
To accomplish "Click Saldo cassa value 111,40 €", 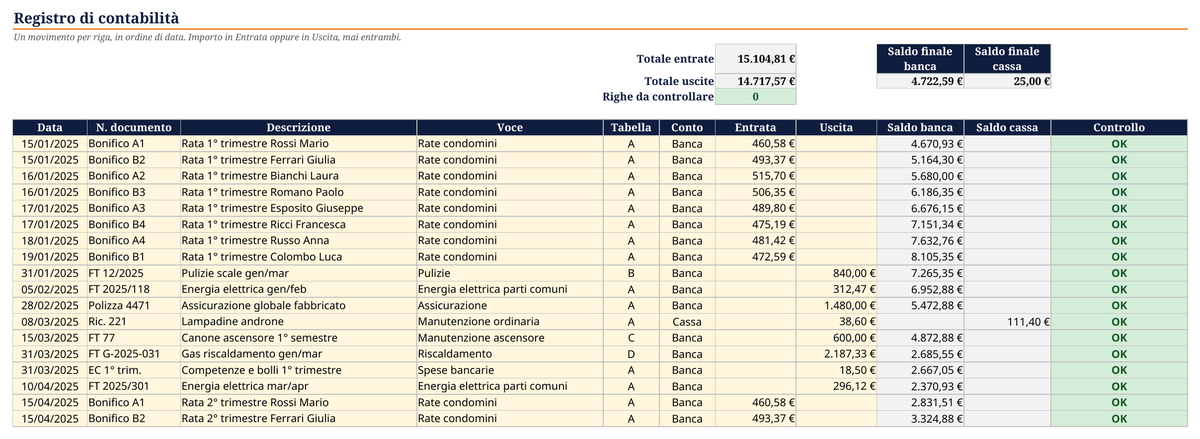I will coord(1008,322).
